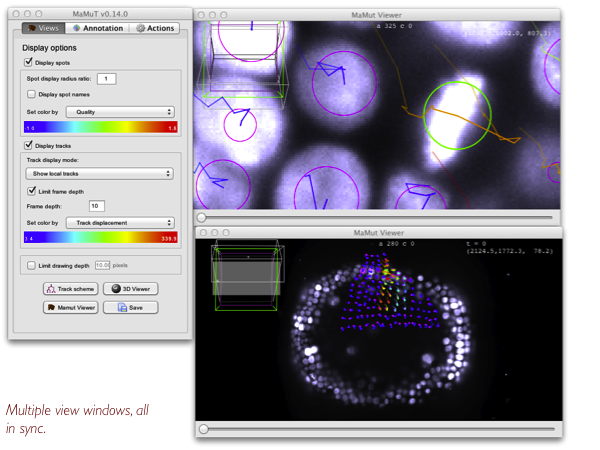The height and width of the screenshot is (450, 600).
Task: Switch to the Views tab
Action: click(41, 28)
